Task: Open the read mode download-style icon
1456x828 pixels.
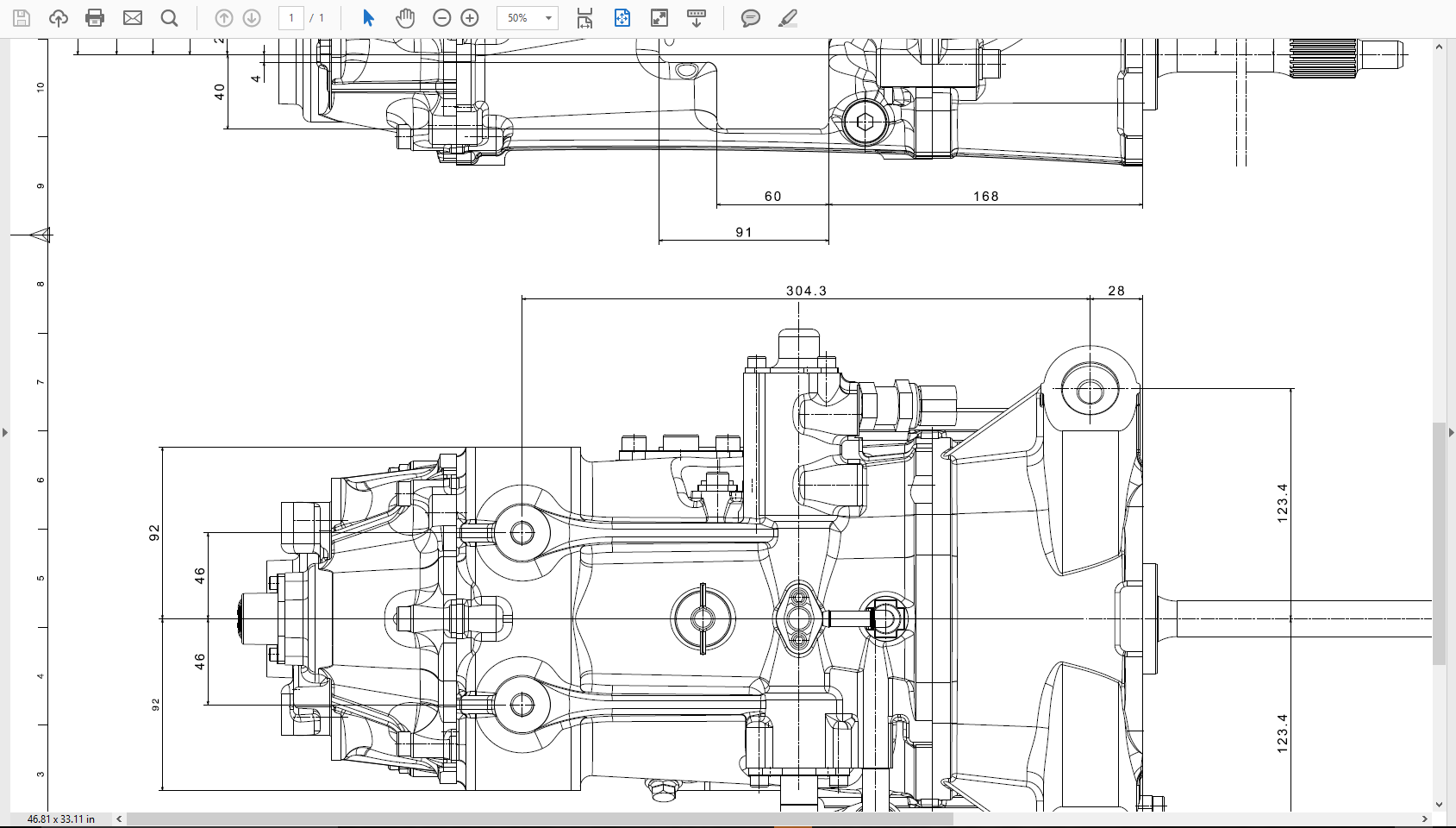Action: 697,18
